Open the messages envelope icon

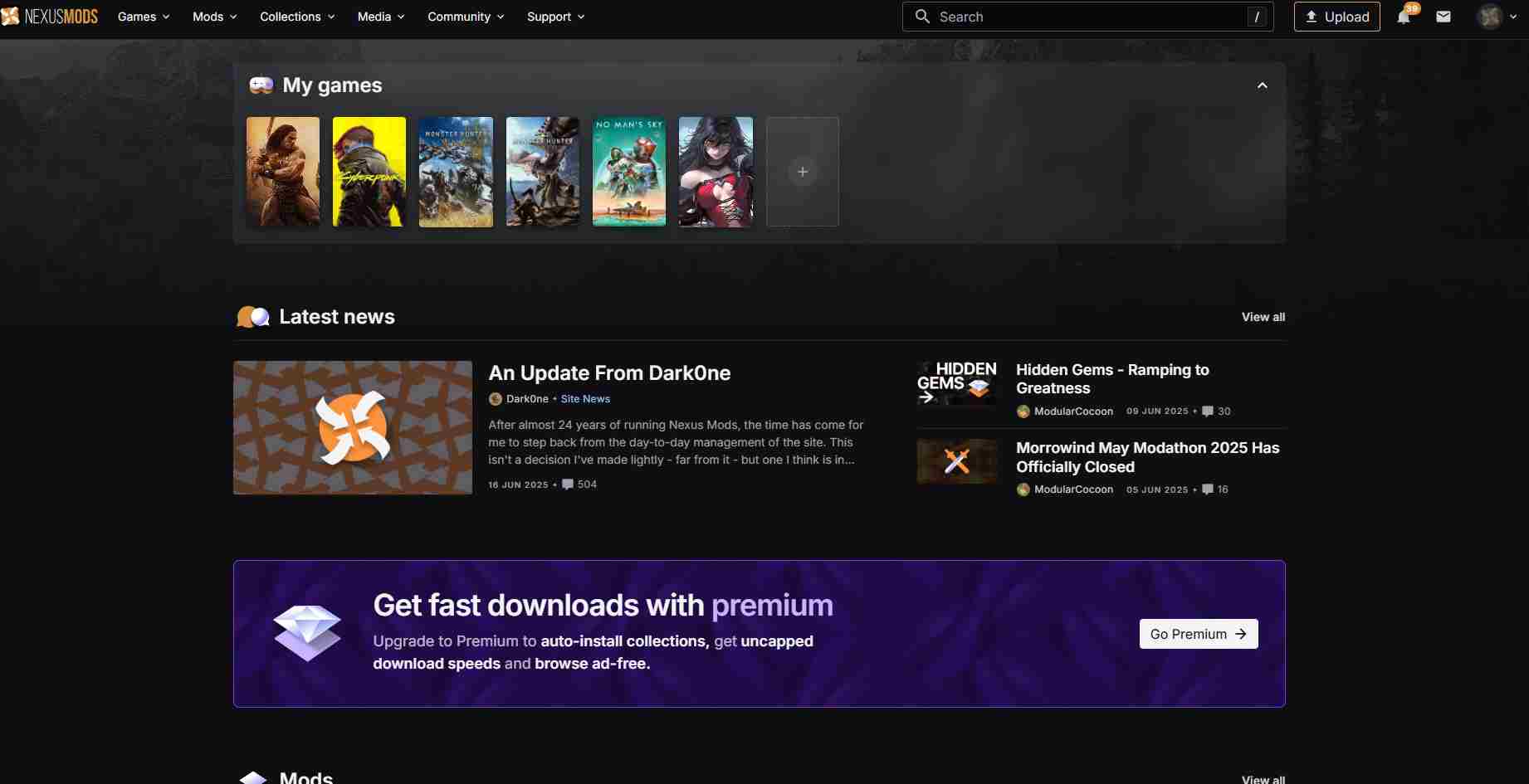[1444, 17]
